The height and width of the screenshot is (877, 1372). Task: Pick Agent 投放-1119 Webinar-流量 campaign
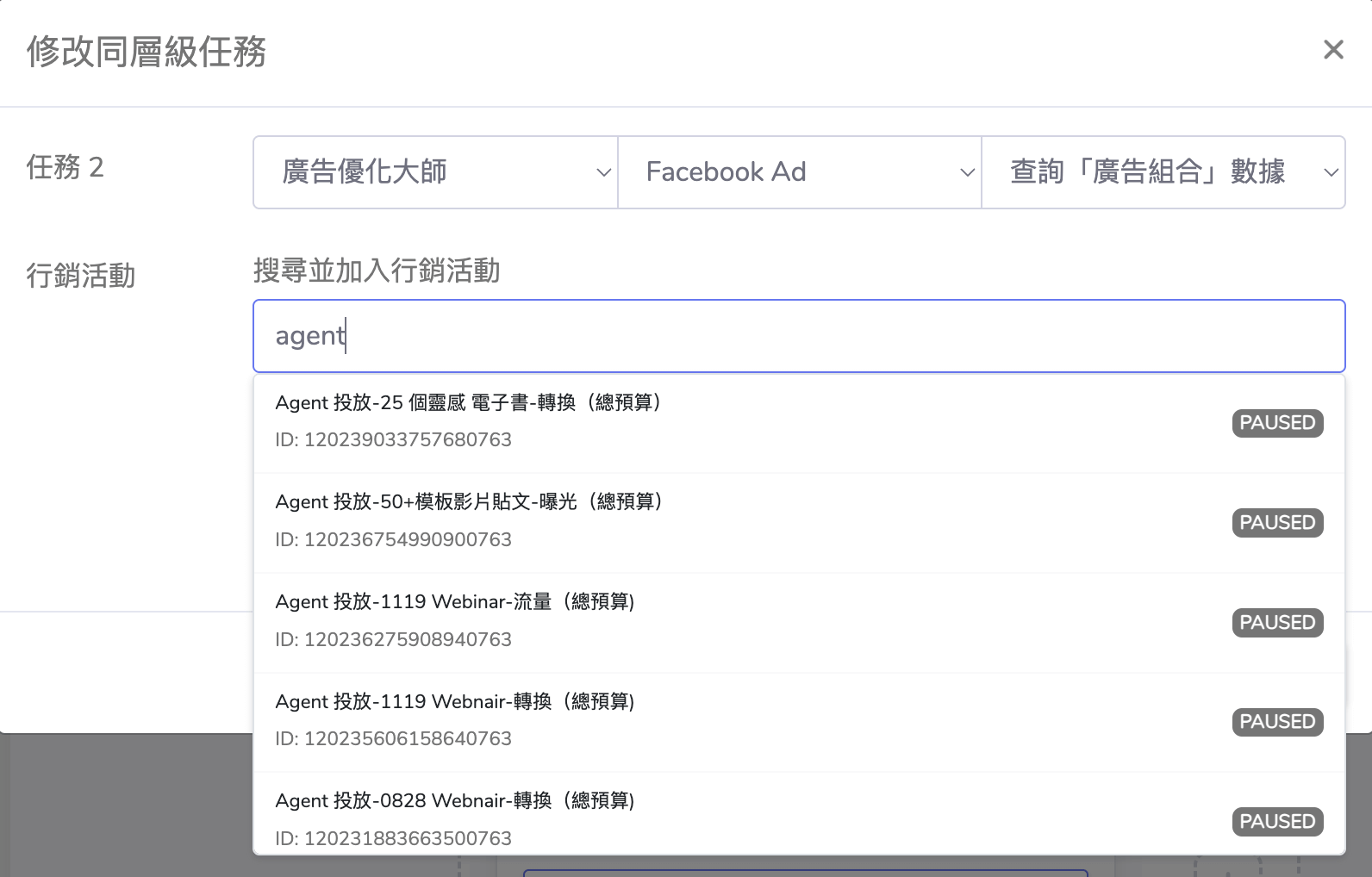click(x=455, y=602)
